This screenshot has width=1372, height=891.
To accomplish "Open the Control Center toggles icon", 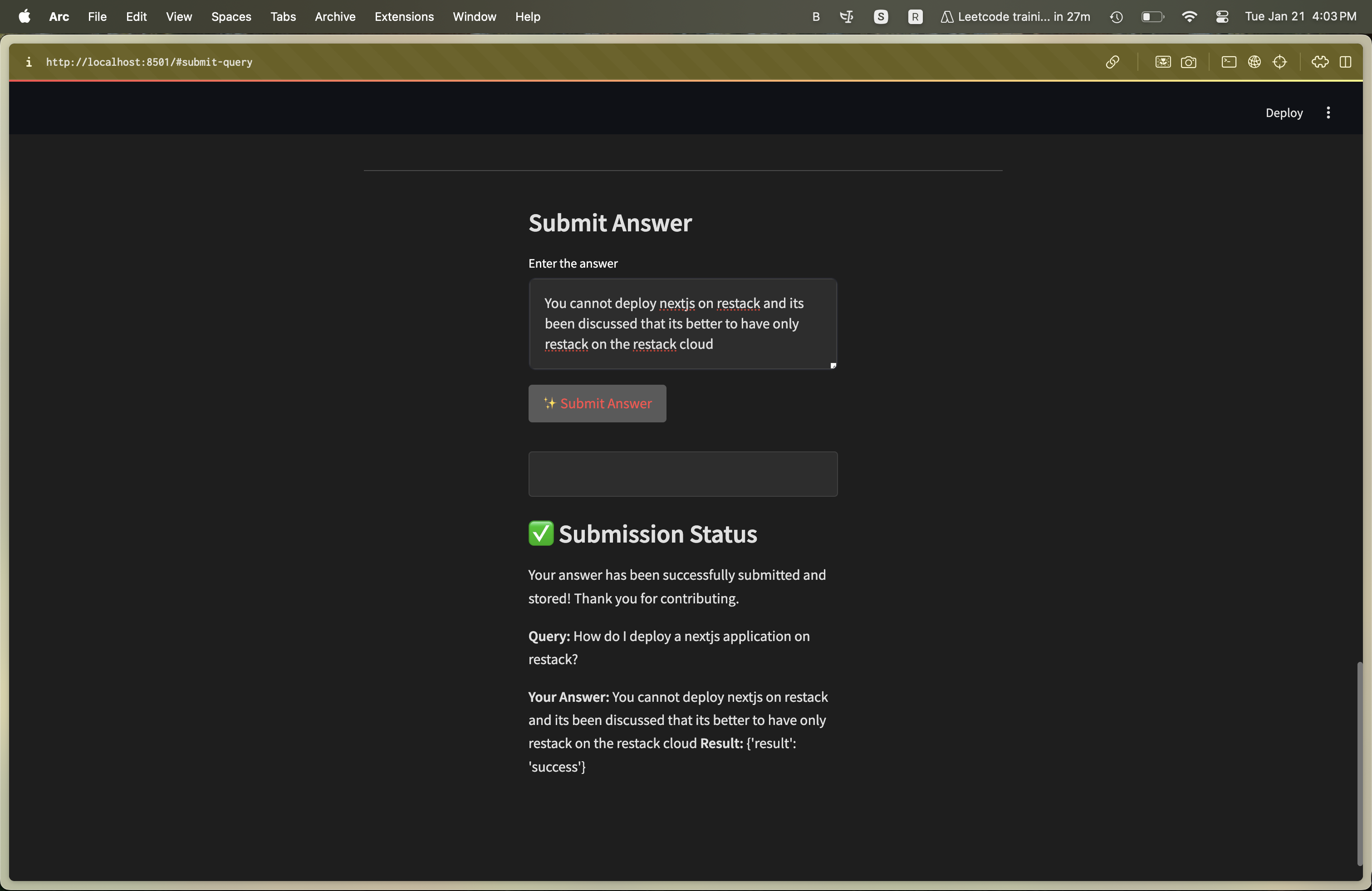I will click(1221, 17).
